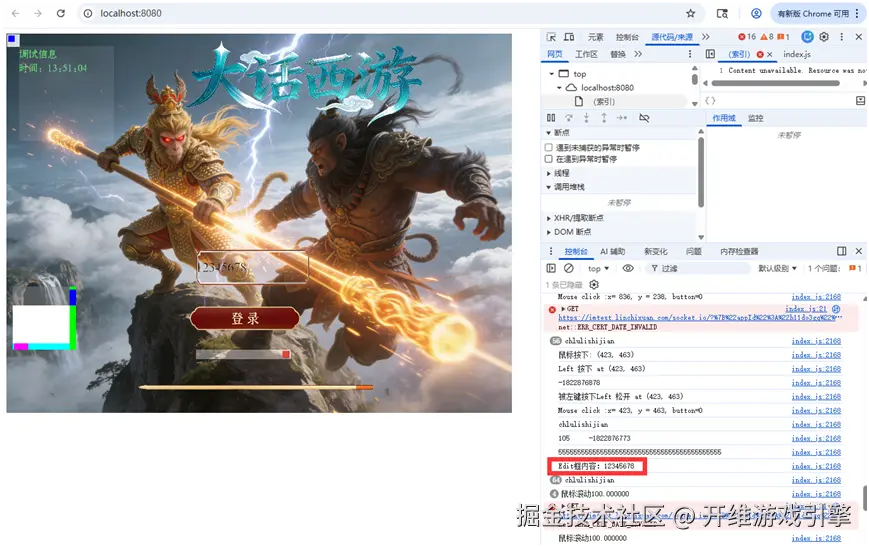The width and height of the screenshot is (869, 547).
Task: Click the sources panel three-dot more options
Action: pyautogui.click(x=690, y=54)
